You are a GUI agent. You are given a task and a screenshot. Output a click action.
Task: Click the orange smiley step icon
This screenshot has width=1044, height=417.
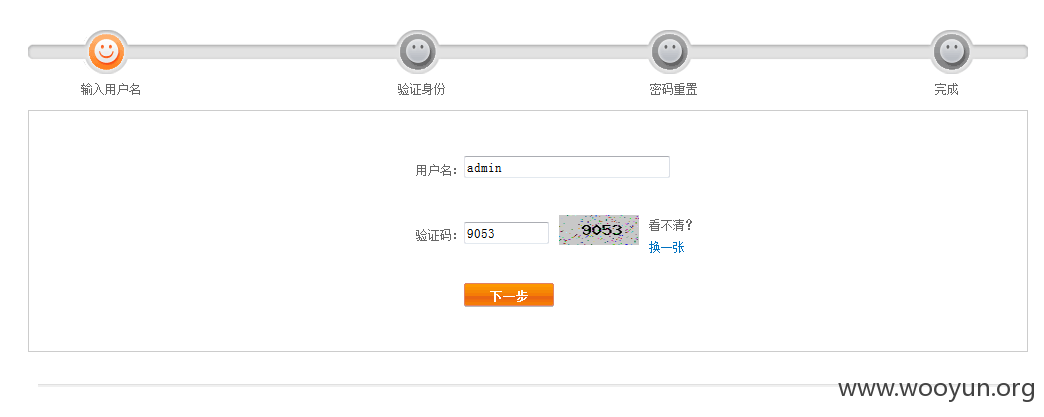[x=106, y=51]
